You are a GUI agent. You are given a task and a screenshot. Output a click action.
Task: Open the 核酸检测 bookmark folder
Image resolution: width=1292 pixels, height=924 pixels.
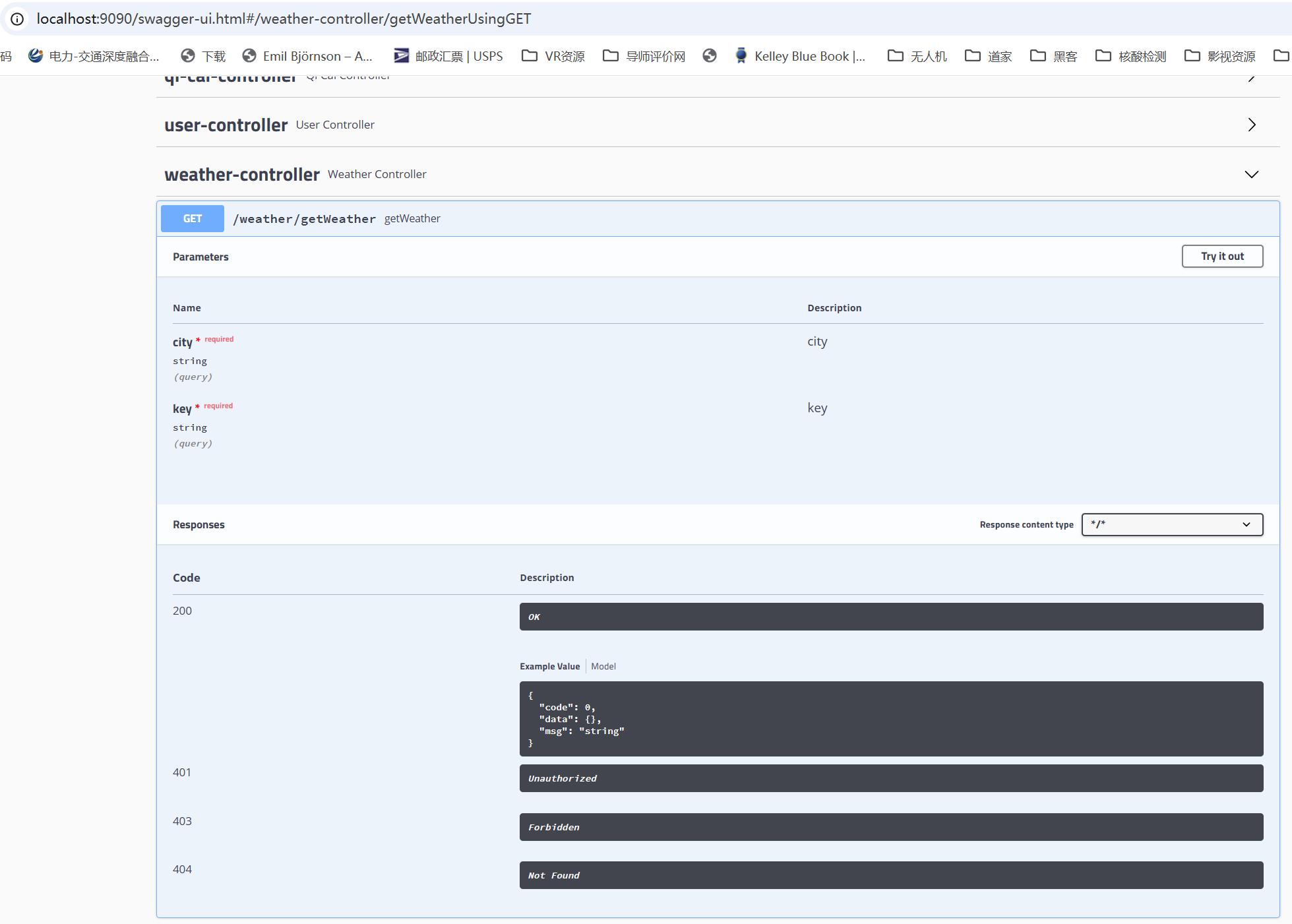coord(1131,56)
